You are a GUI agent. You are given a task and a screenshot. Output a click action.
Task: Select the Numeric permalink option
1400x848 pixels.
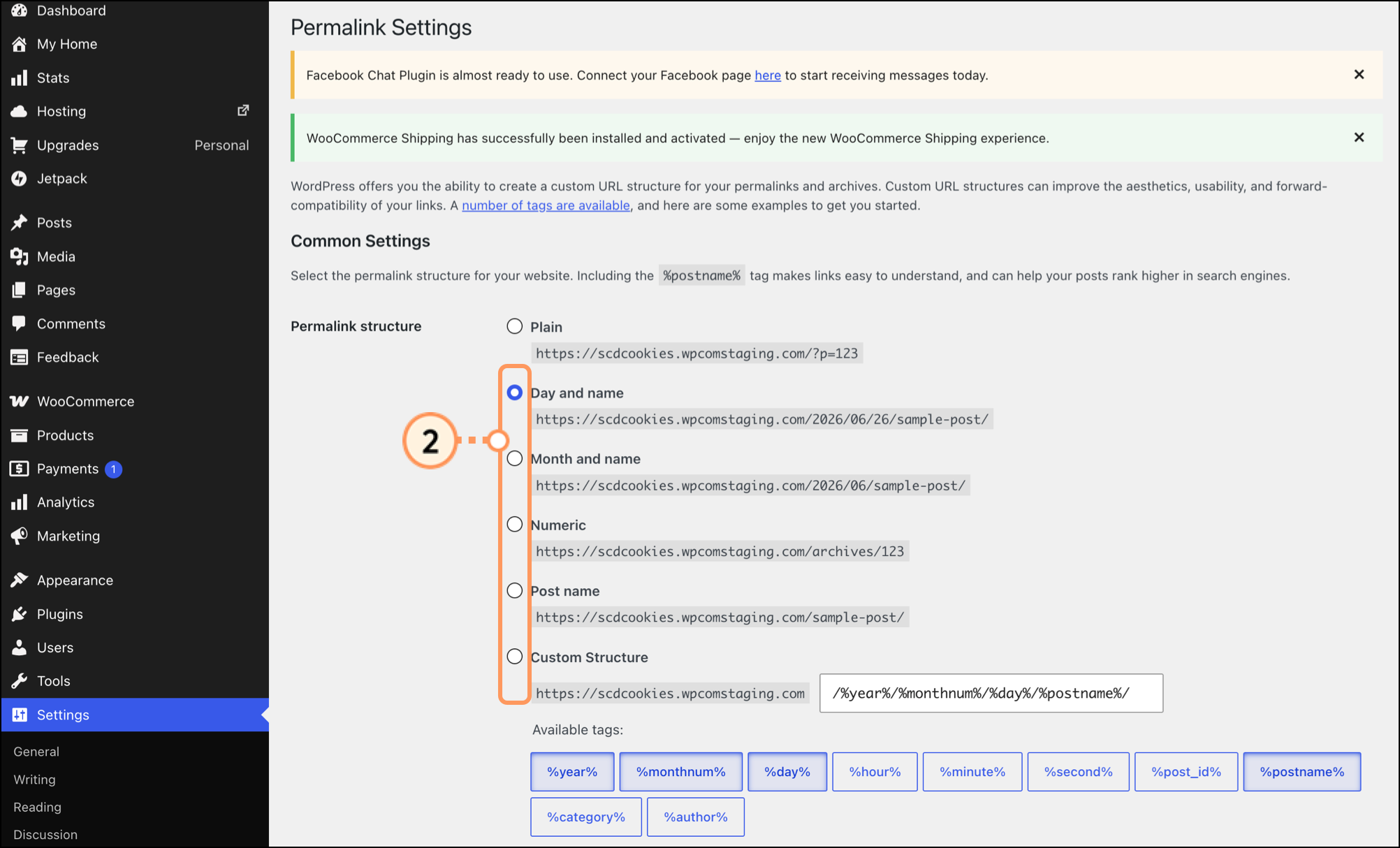pos(515,525)
